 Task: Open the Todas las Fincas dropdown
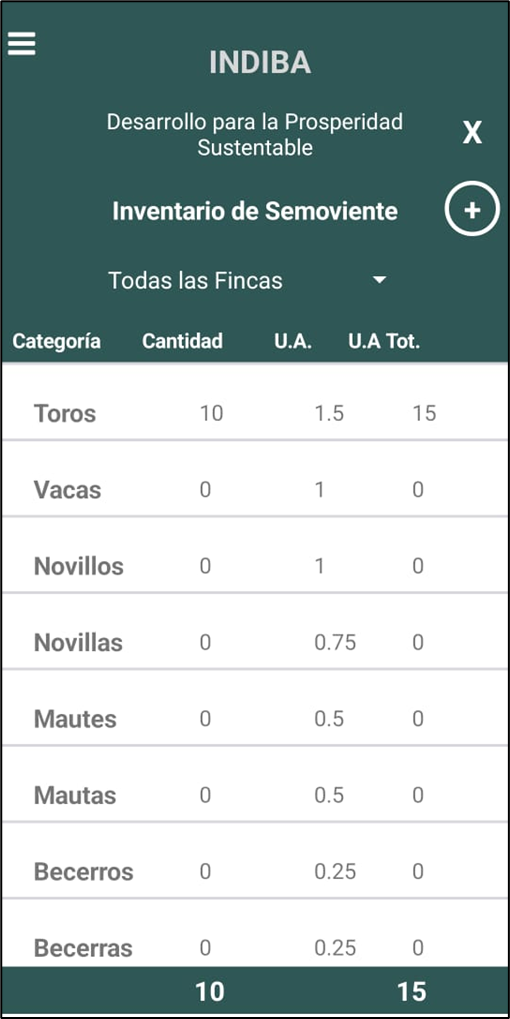click(247, 281)
